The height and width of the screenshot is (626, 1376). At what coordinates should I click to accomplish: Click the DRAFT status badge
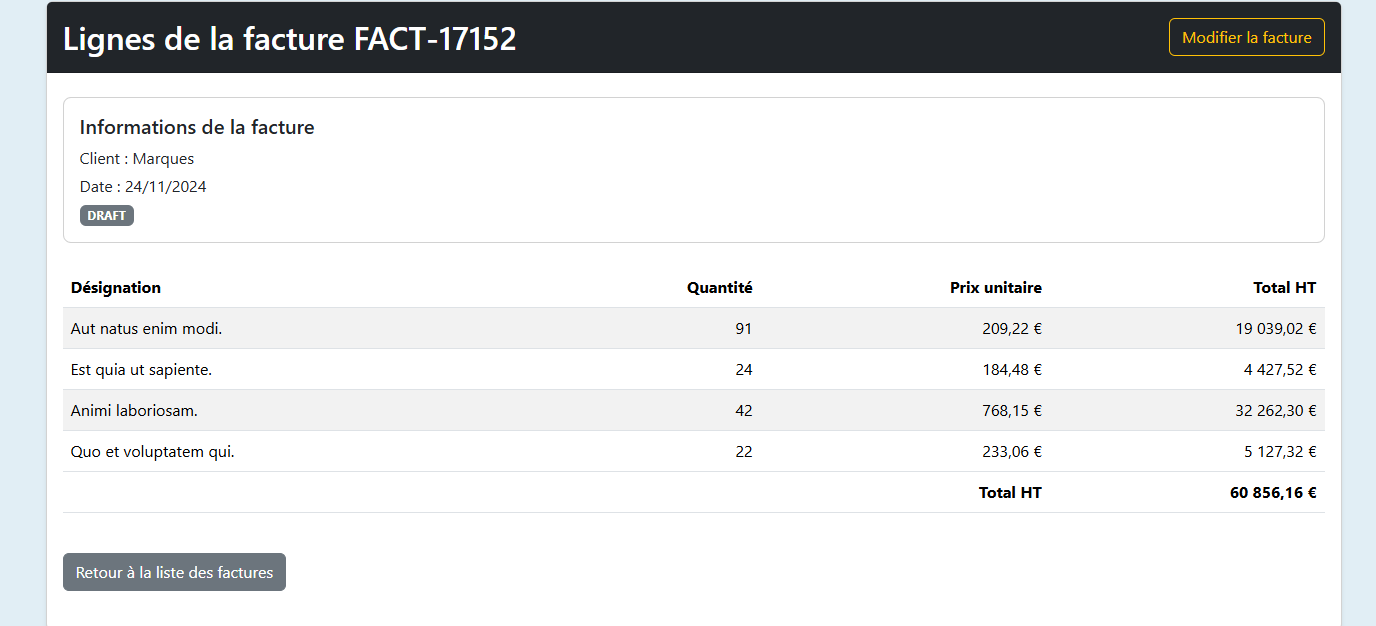pos(107,215)
